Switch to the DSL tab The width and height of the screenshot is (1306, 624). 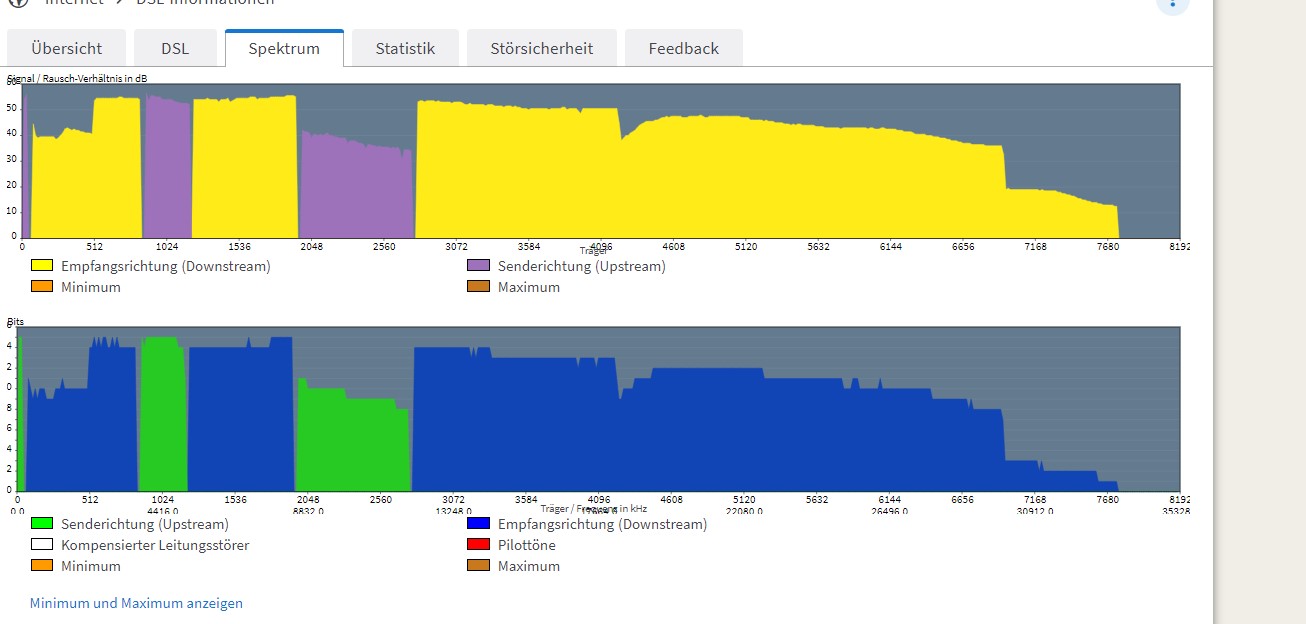coord(175,48)
